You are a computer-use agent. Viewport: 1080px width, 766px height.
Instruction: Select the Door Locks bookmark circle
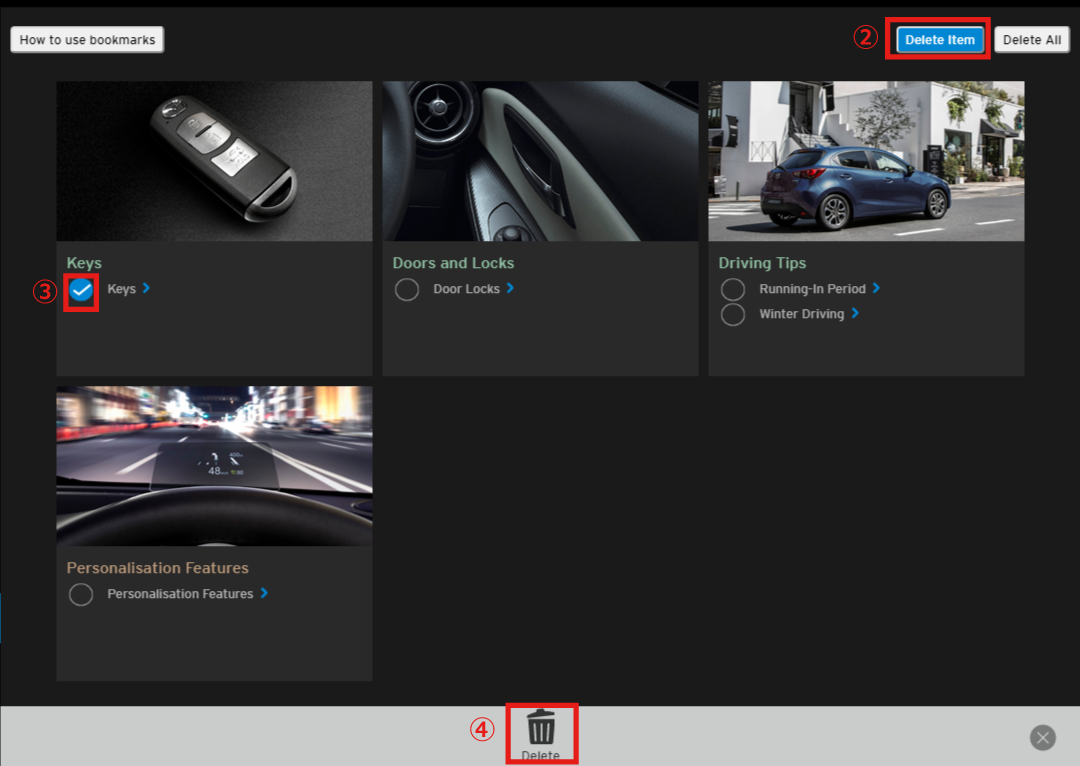(407, 290)
